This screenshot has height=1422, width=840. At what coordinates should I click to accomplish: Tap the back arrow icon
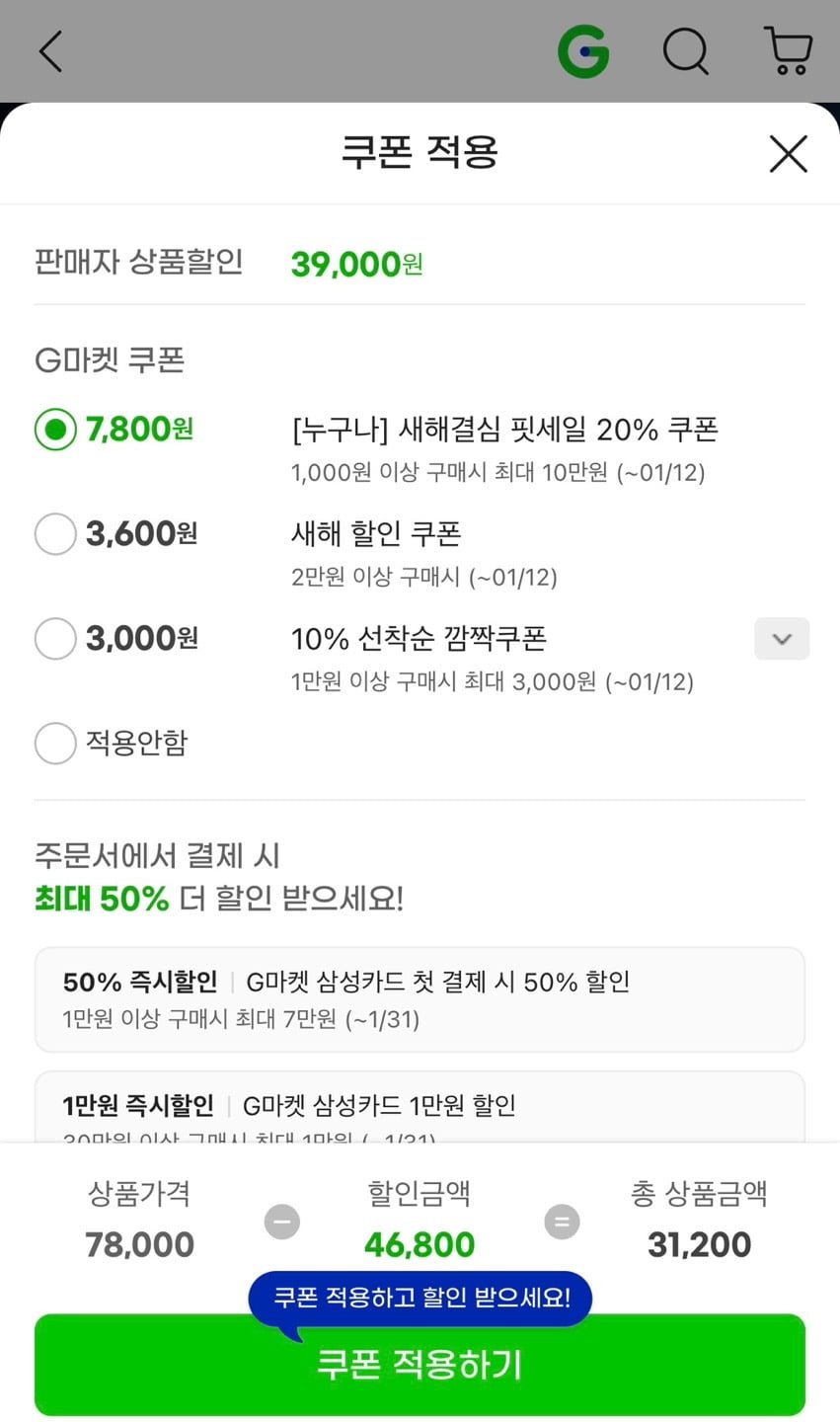tap(50, 51)
